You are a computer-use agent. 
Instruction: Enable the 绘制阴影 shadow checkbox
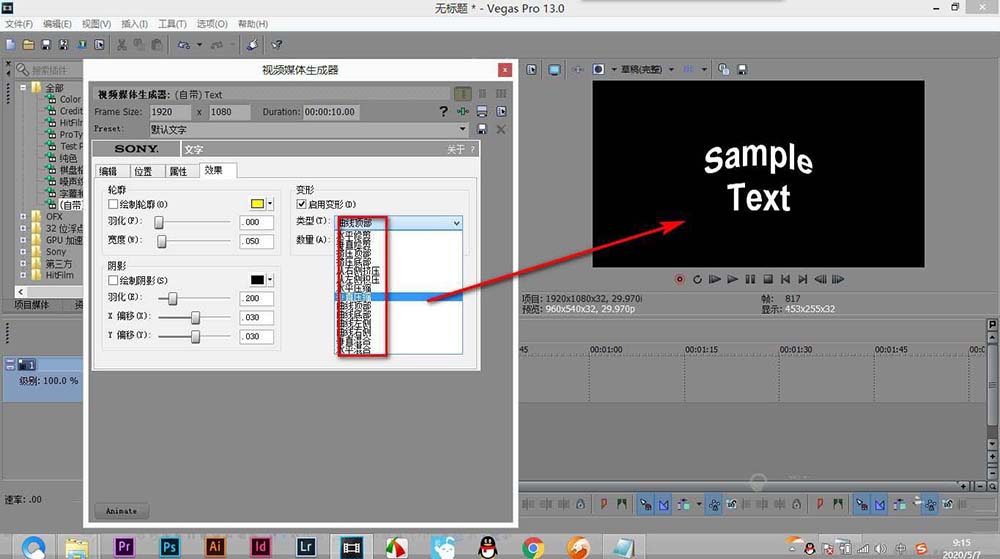[113, 280]
